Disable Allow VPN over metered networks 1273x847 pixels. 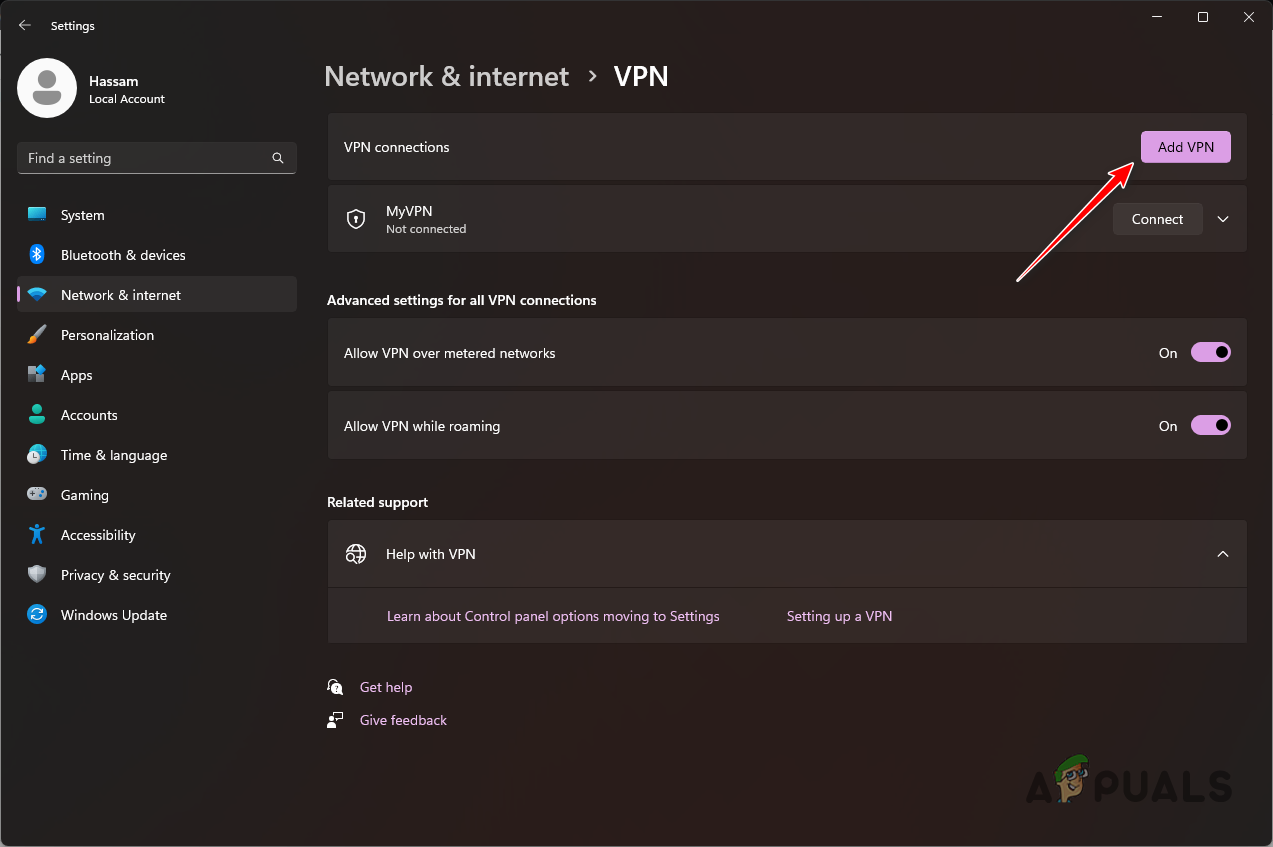1210,352
